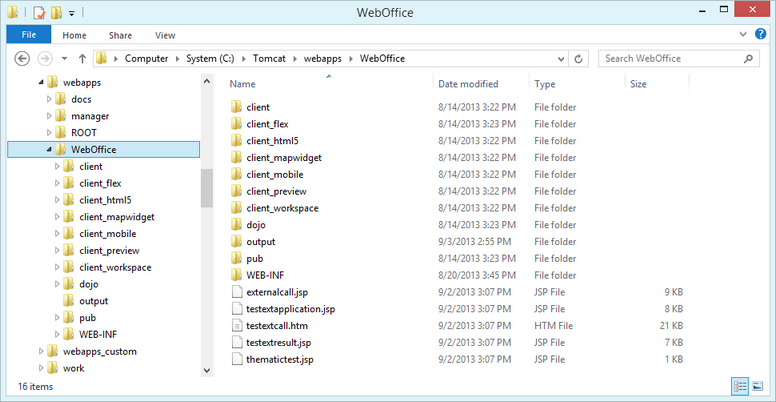Collapse the webapps tree node
This screenshot has width=776, height=402.
point(41,83)
